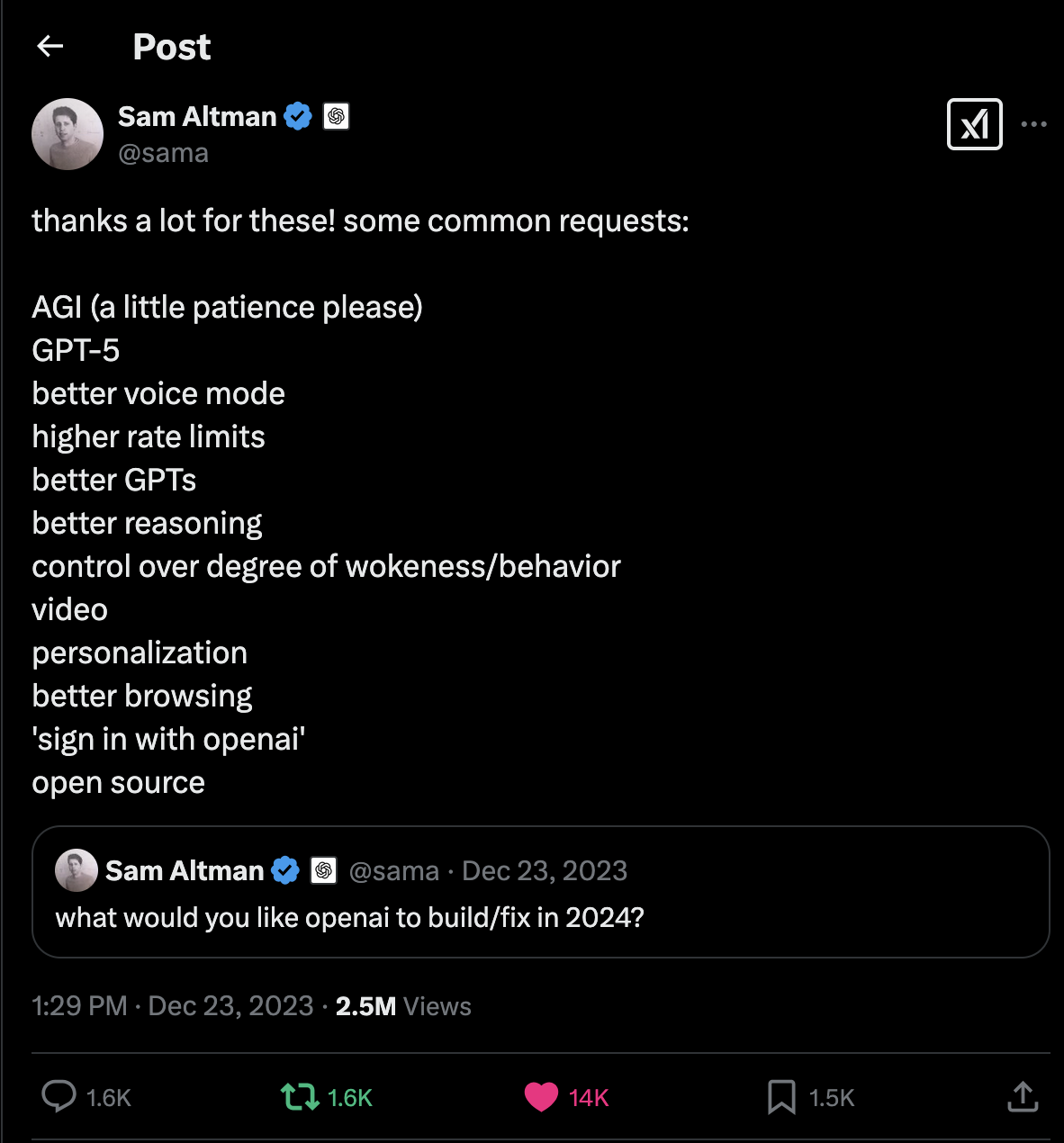Open the @sama profile
The width and height of the screenshot is (1064, 1143).
[x=164, y=153]
